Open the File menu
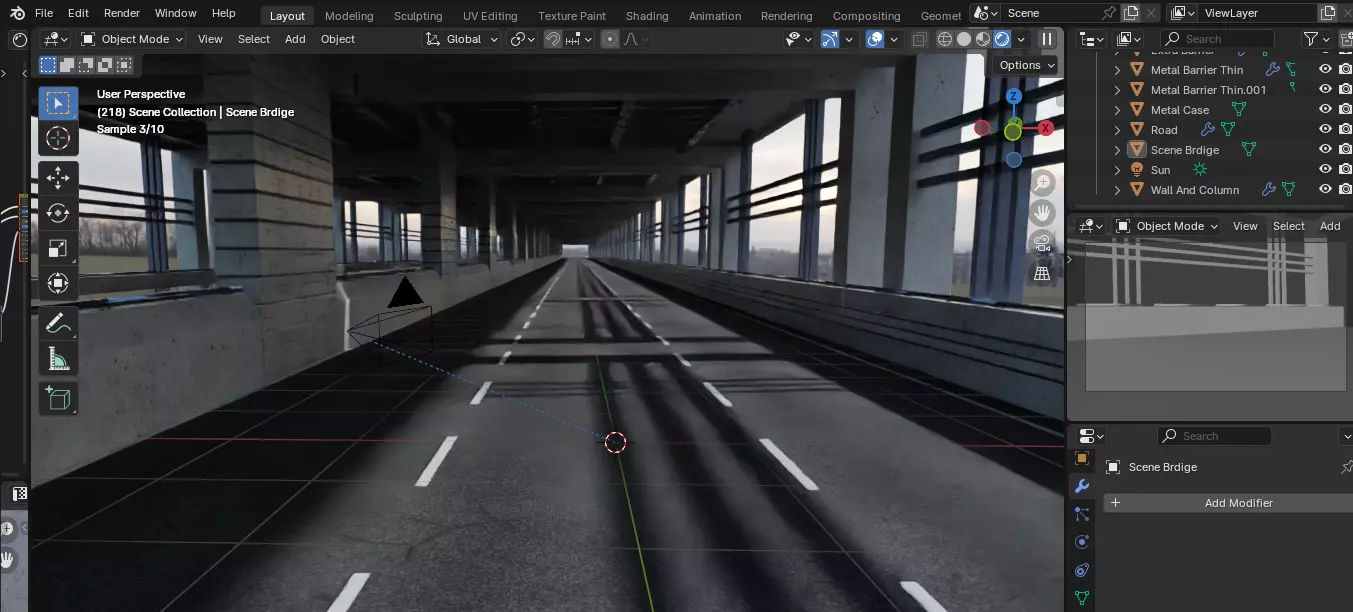Image resolution: width=1353 pixels, height=612 pixels. coord(44,13)
